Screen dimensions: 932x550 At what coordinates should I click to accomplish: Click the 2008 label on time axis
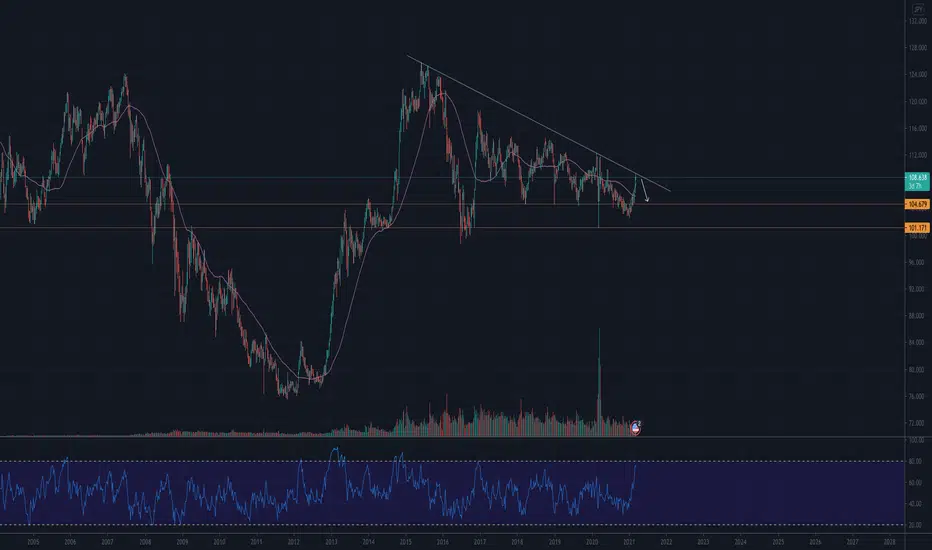coord(145,542)
